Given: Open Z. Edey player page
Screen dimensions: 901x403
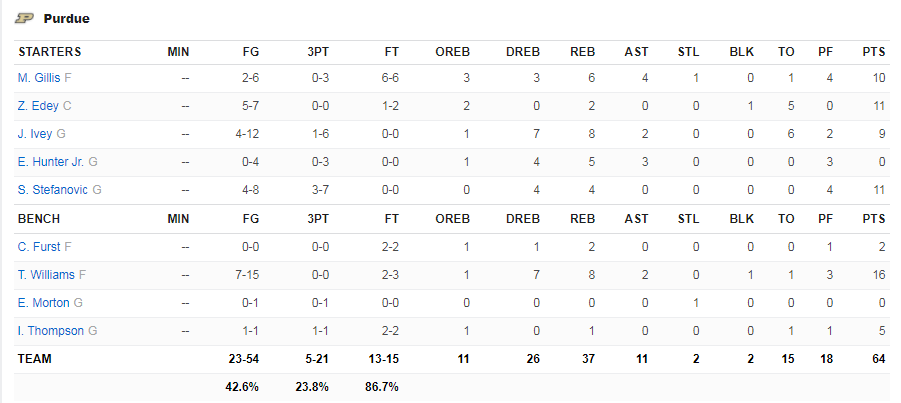Looking at the screenshot, I should (x=38, y=106).
